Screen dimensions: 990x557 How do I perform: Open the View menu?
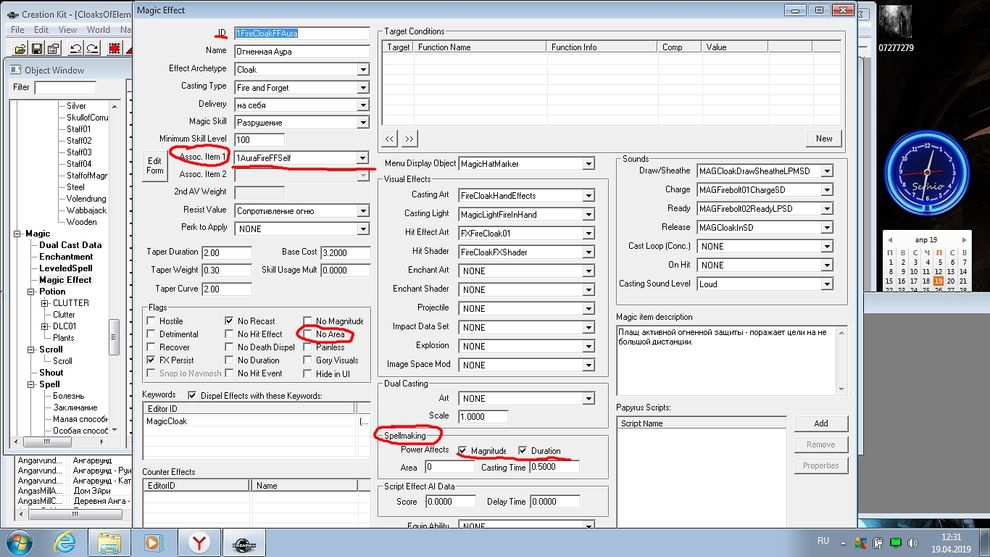[69, 30]
